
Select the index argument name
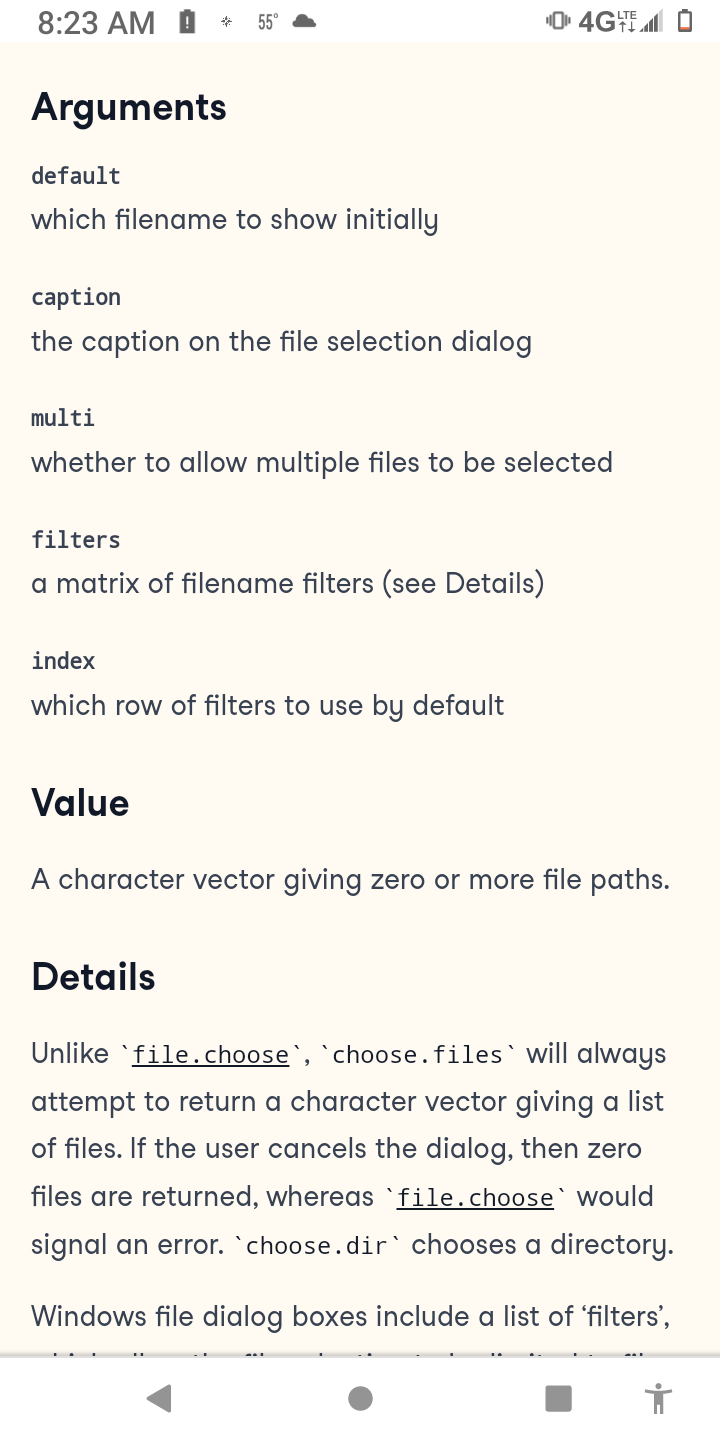pos(63,661)
